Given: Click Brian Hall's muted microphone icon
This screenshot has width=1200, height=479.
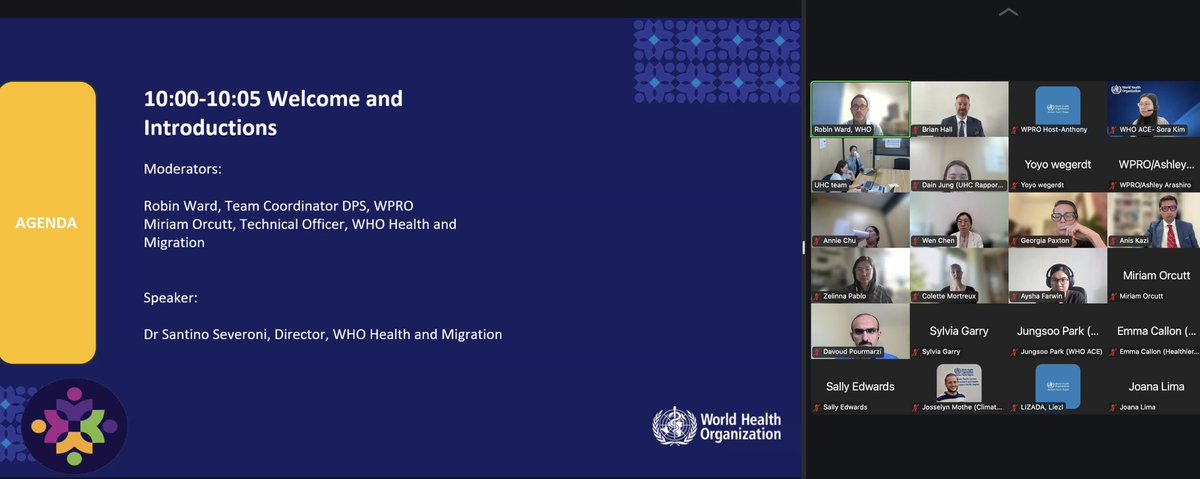Looking at the screenshot, I should (x=917, y=130).
